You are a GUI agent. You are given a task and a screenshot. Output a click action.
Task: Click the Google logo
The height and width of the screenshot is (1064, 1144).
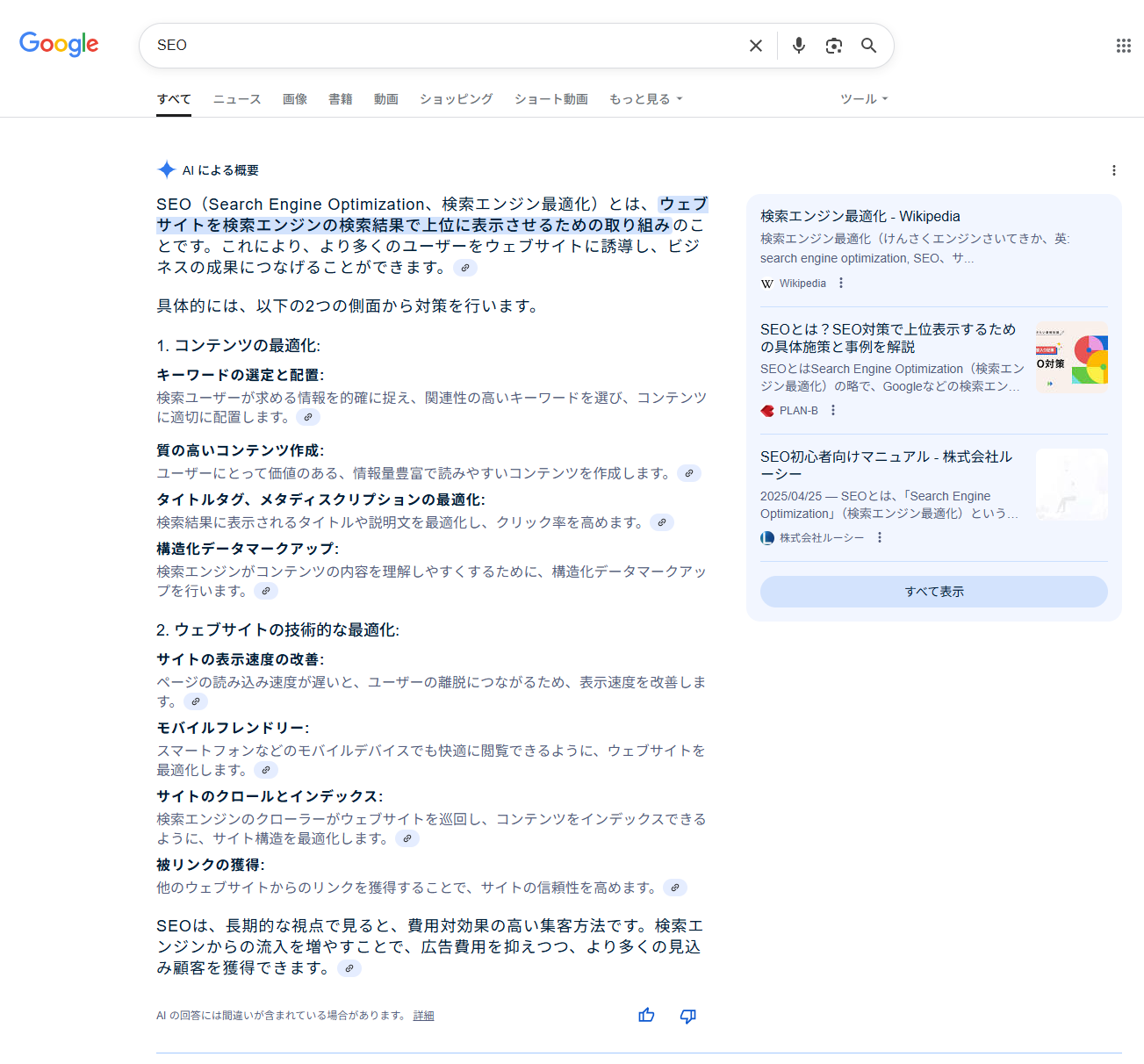click(59, 44)
